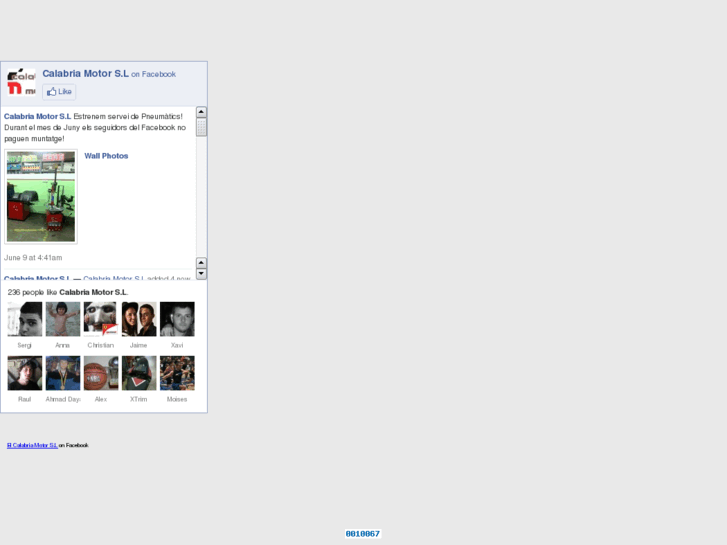This screenshot has height=545, width=727.
Task: Open Anna's profile picture
Action: (63, 319)
